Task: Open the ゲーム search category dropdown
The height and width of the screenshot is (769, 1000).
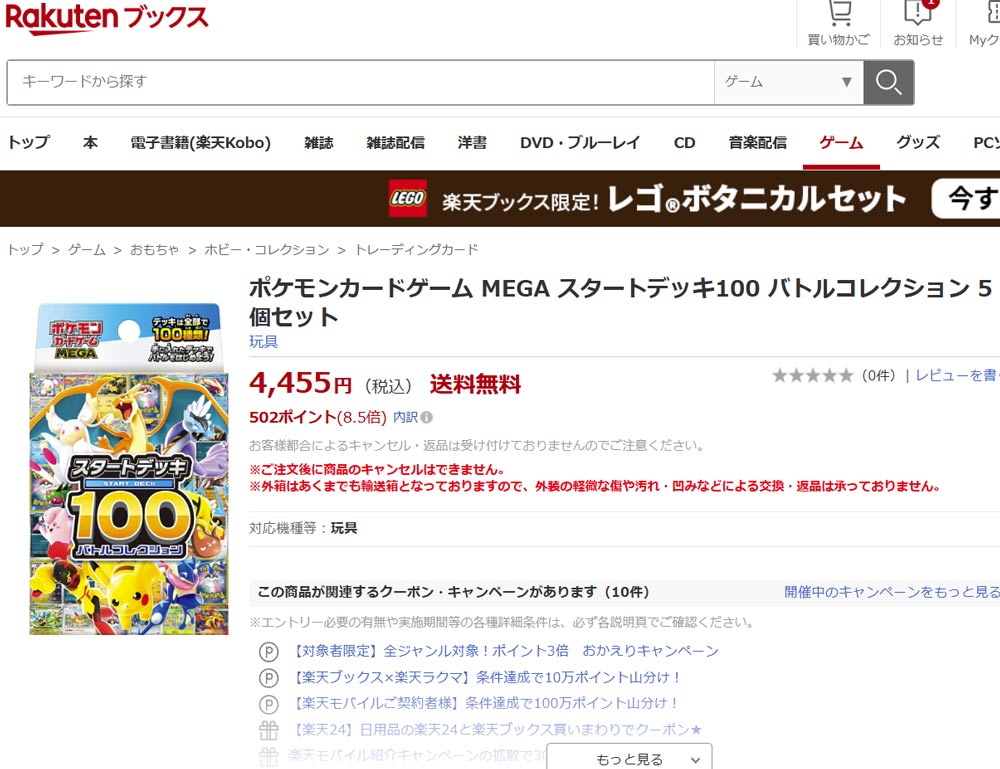Action: [786, 82]
